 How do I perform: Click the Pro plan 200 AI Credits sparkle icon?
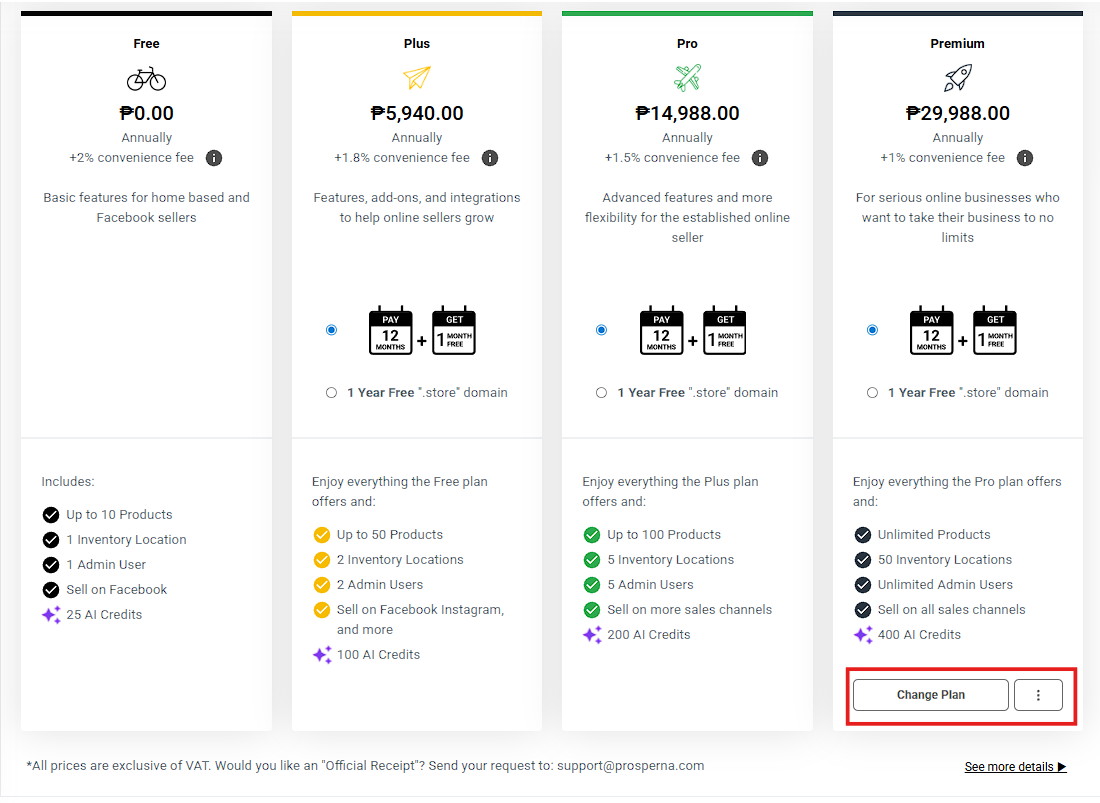click(x=592, y=635)
